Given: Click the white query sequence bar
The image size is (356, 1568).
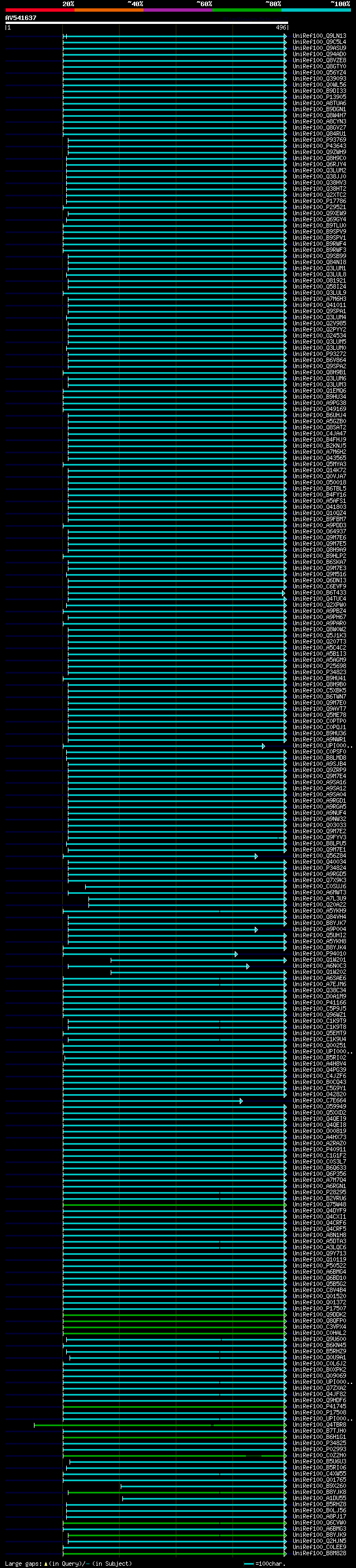Looking at the screenshot, I should 147,22.
